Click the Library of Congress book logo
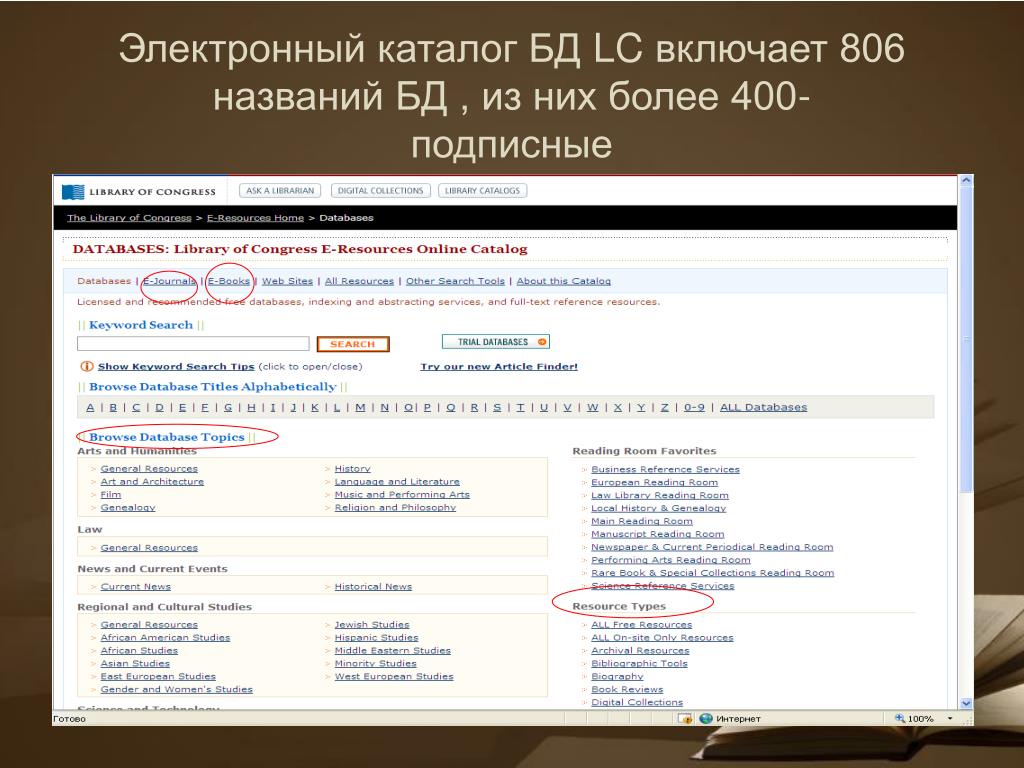The width and height of the screenshot is (1024, 768). pos(73,192)
